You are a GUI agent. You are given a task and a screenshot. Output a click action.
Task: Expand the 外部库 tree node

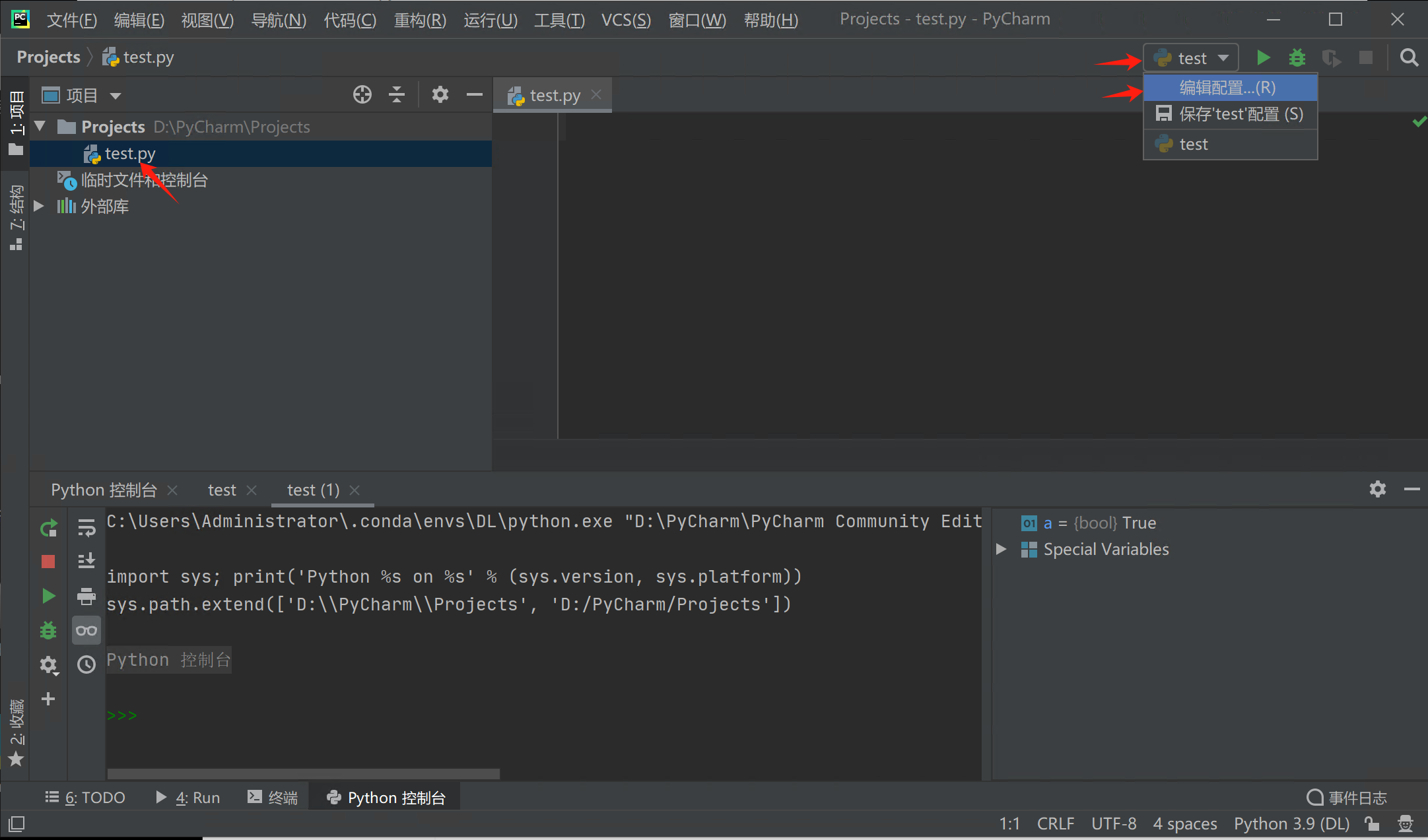pyautogui.click(x=39, y=206)
